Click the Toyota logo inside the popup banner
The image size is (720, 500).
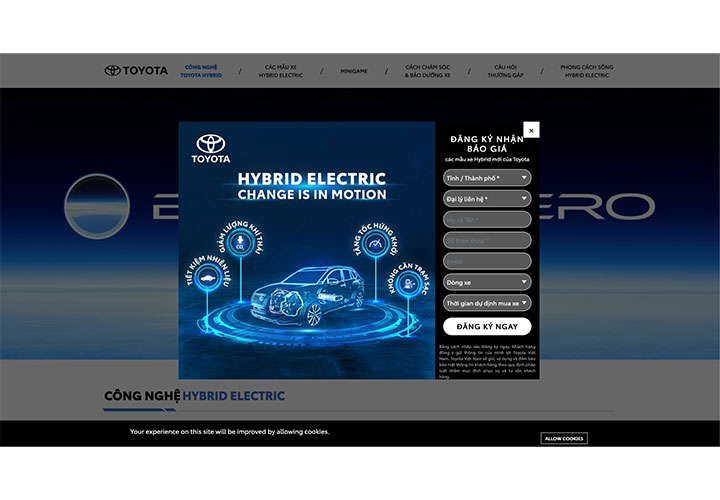(x=211, y=149)
